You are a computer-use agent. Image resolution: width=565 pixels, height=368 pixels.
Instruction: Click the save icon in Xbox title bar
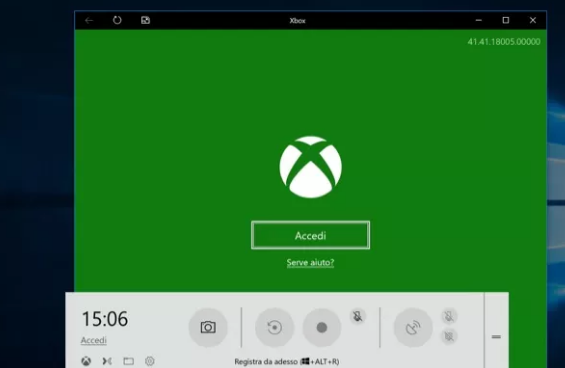click(145, 20)
